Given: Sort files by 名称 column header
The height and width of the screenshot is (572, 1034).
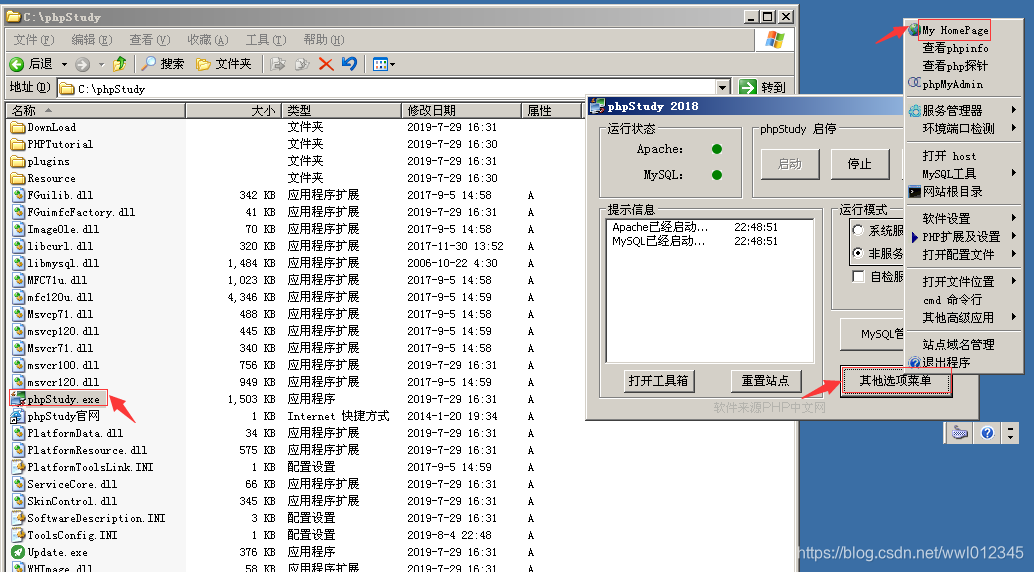Looking at the screenshot, I should tap(96, 110).
